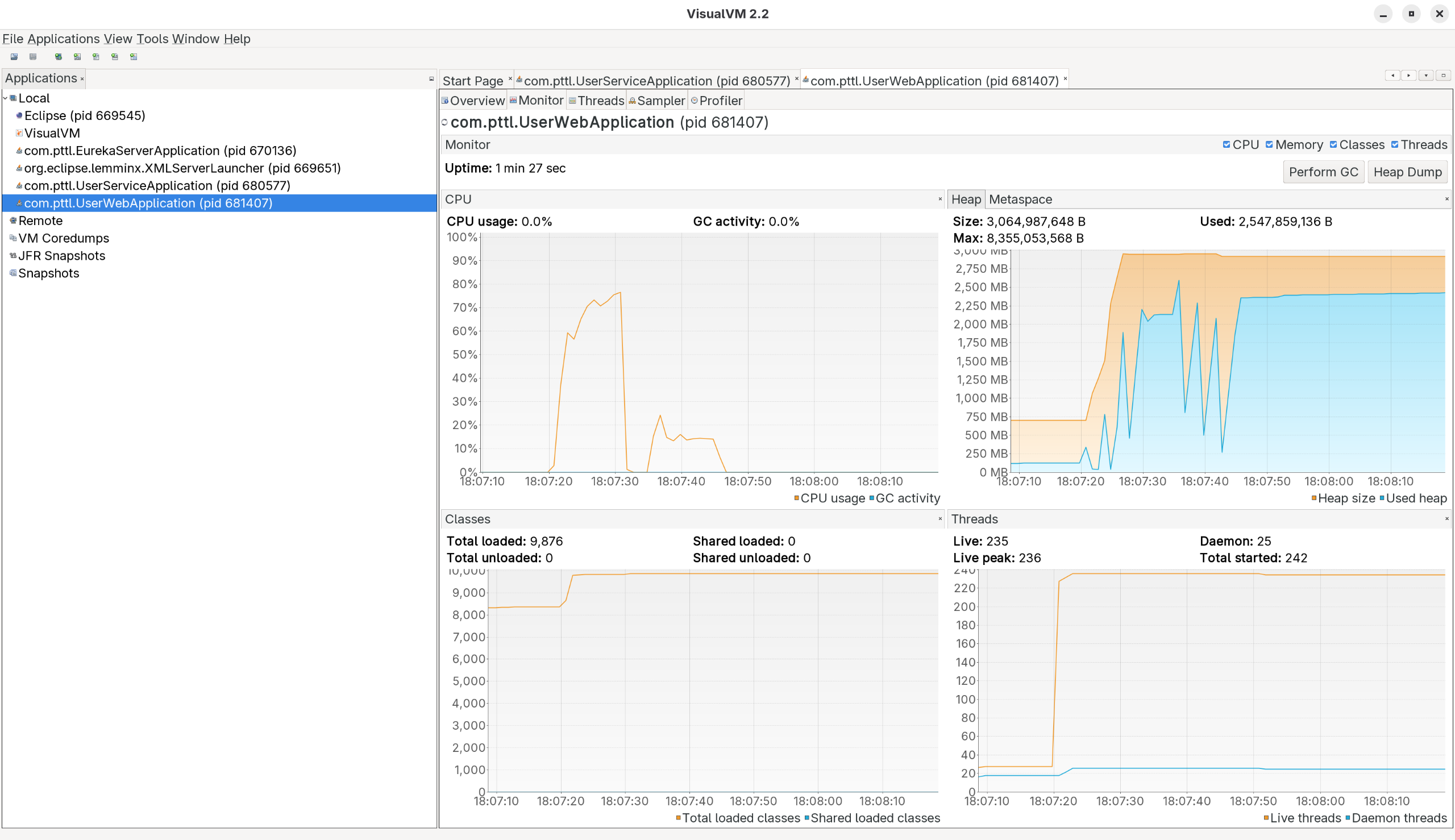Uncheck the CPU graph checkbox

tap(1226, 145)
